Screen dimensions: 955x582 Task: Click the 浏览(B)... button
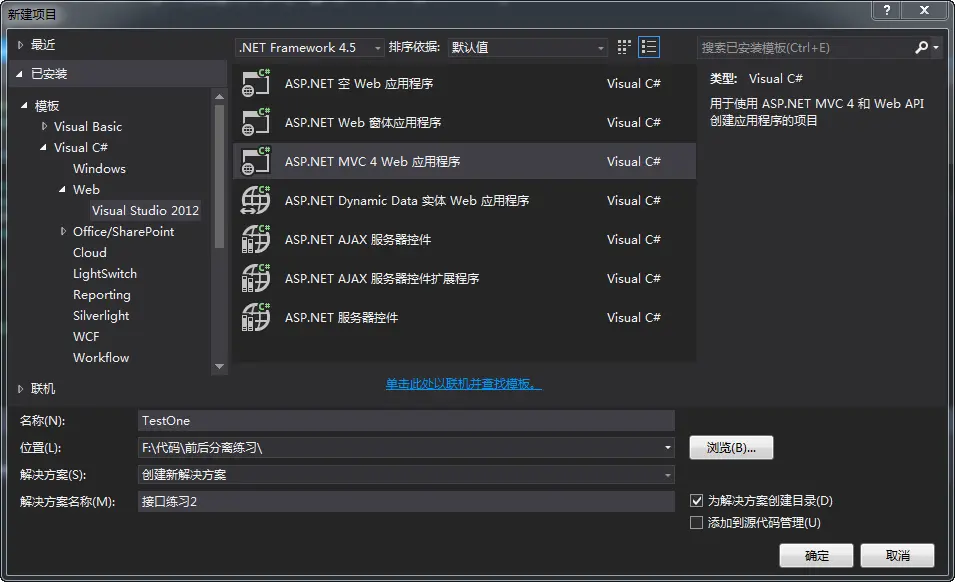tap(731, 447)
